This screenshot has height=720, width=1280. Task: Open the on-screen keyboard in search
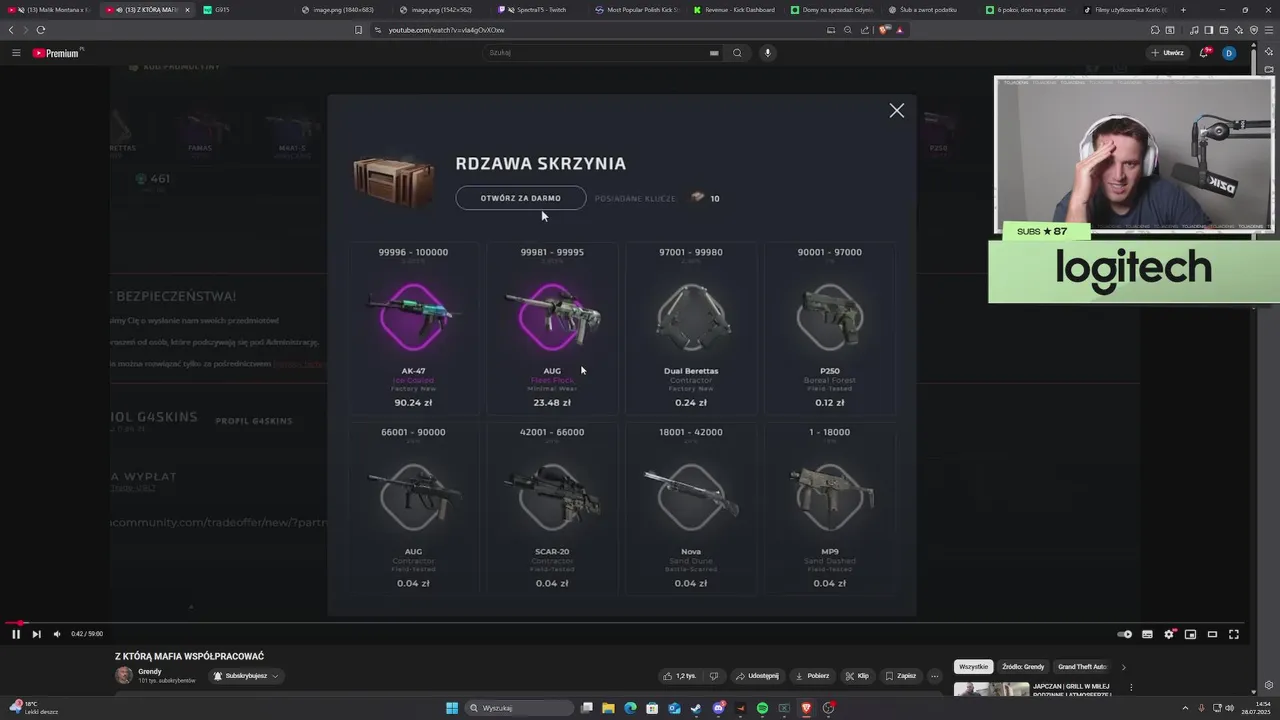pos(714,53)
